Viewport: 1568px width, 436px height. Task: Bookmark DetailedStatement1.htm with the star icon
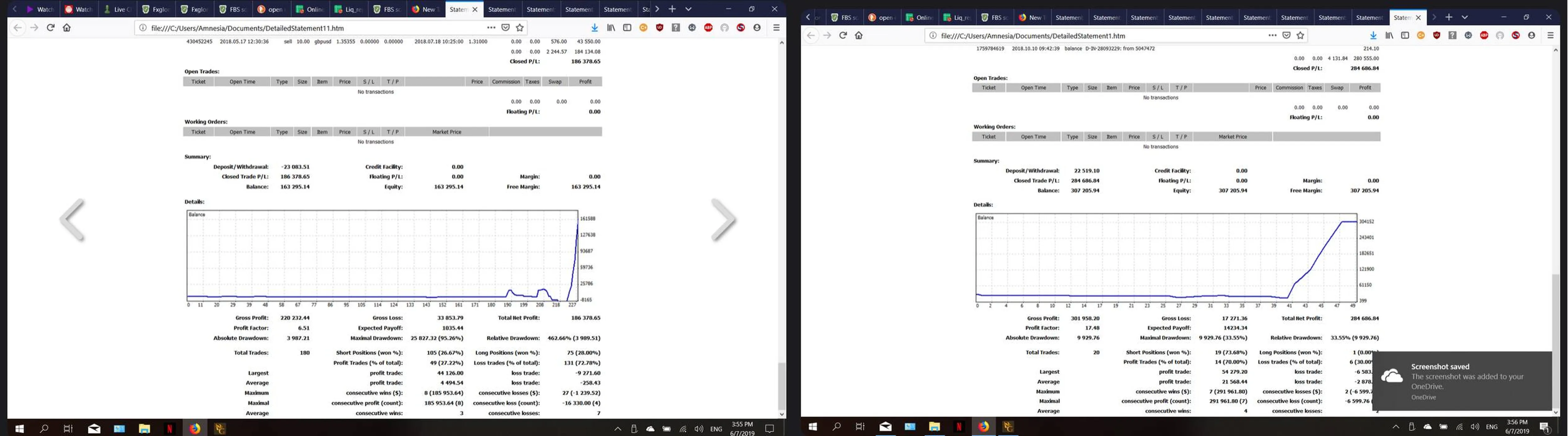[x=1301, y=35]
